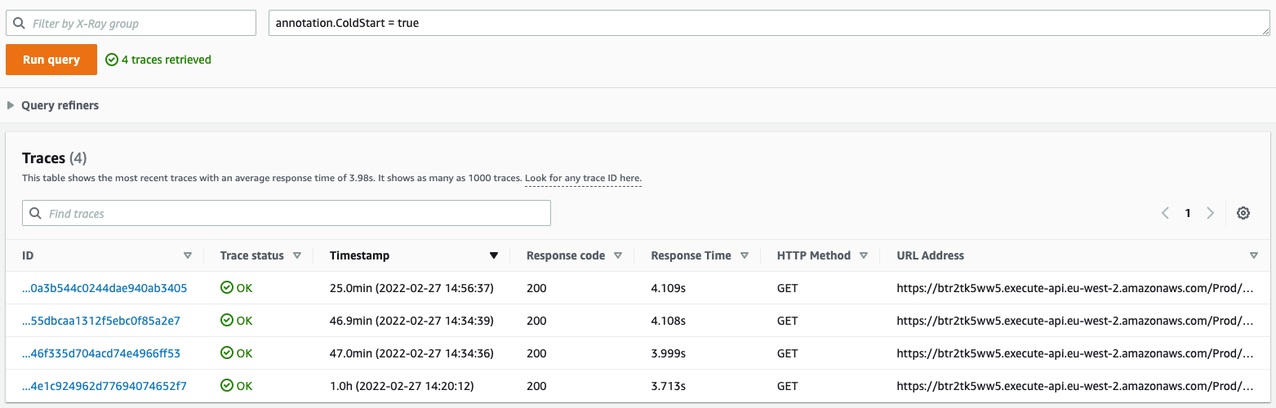Sort traces by ID column arrow
This screenshot has height=408, width=1276.
[188, 256]
